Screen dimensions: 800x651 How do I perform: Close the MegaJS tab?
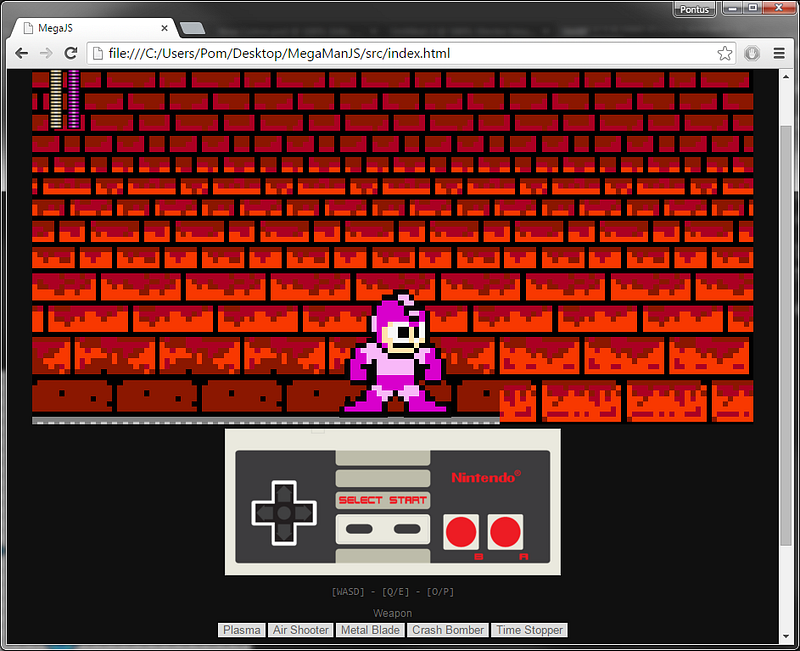pyautogui.click(x=164, y=28)
